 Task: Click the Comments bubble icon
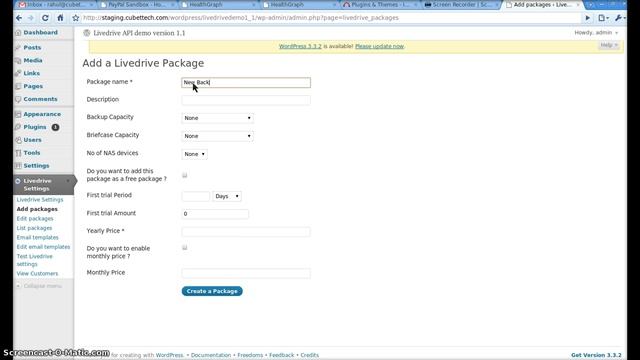pyautogui.click(x=18, y=99)
